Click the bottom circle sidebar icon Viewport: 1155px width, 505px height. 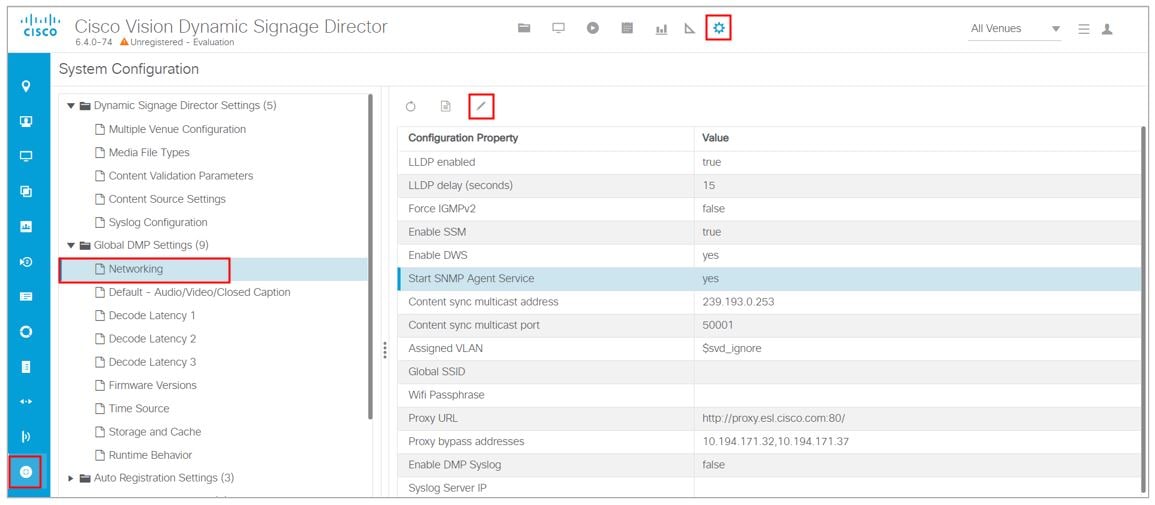pos(27,472)
